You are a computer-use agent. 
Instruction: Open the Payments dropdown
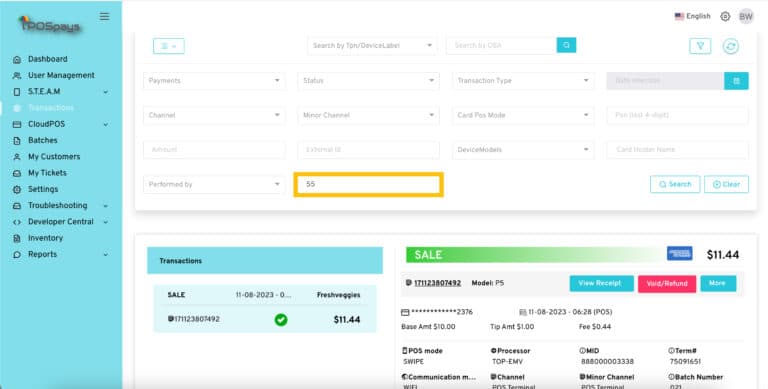[x=214, y=81]
